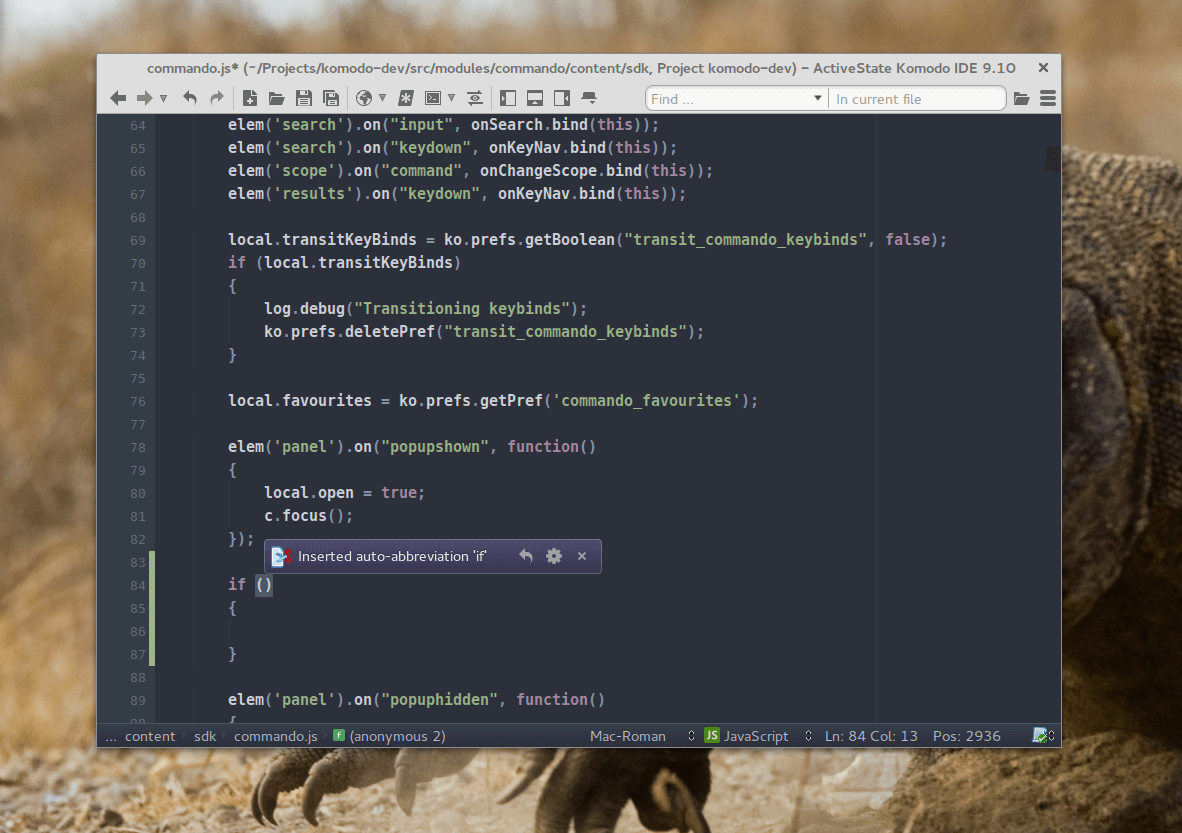Create a new file with the toolbar icon
1182x833 pixels.
tap(250, 98)
